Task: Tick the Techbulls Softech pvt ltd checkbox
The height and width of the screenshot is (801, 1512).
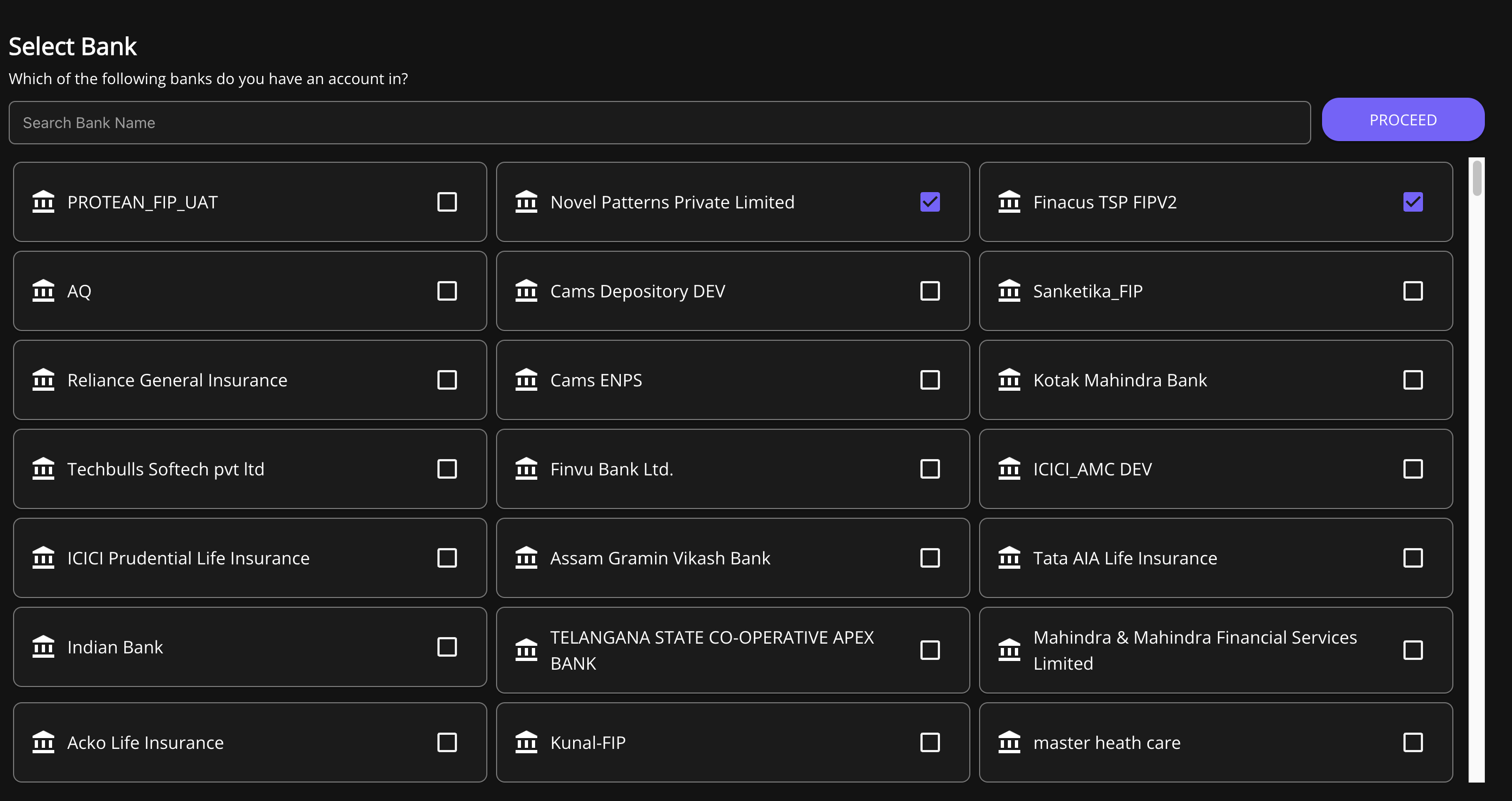Action: (x=447, y=469)
